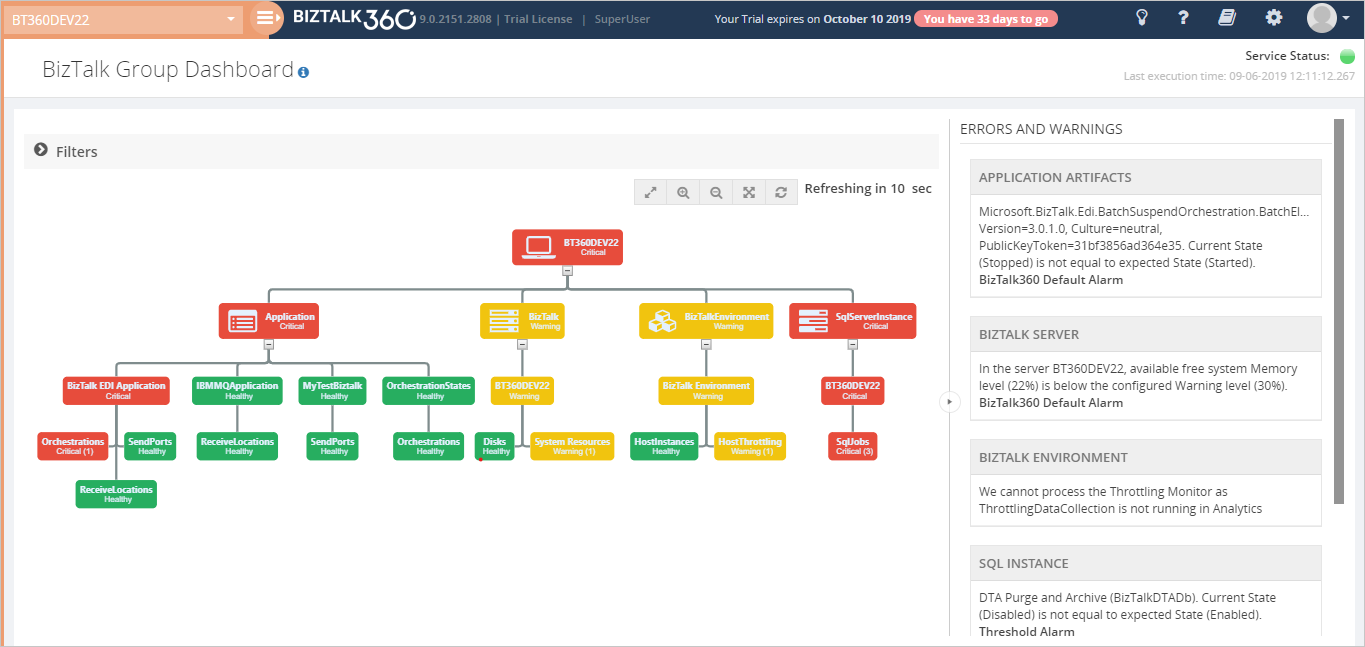Click the 'ERRORS AND WARNINGS' heading

click(1041, 129)
